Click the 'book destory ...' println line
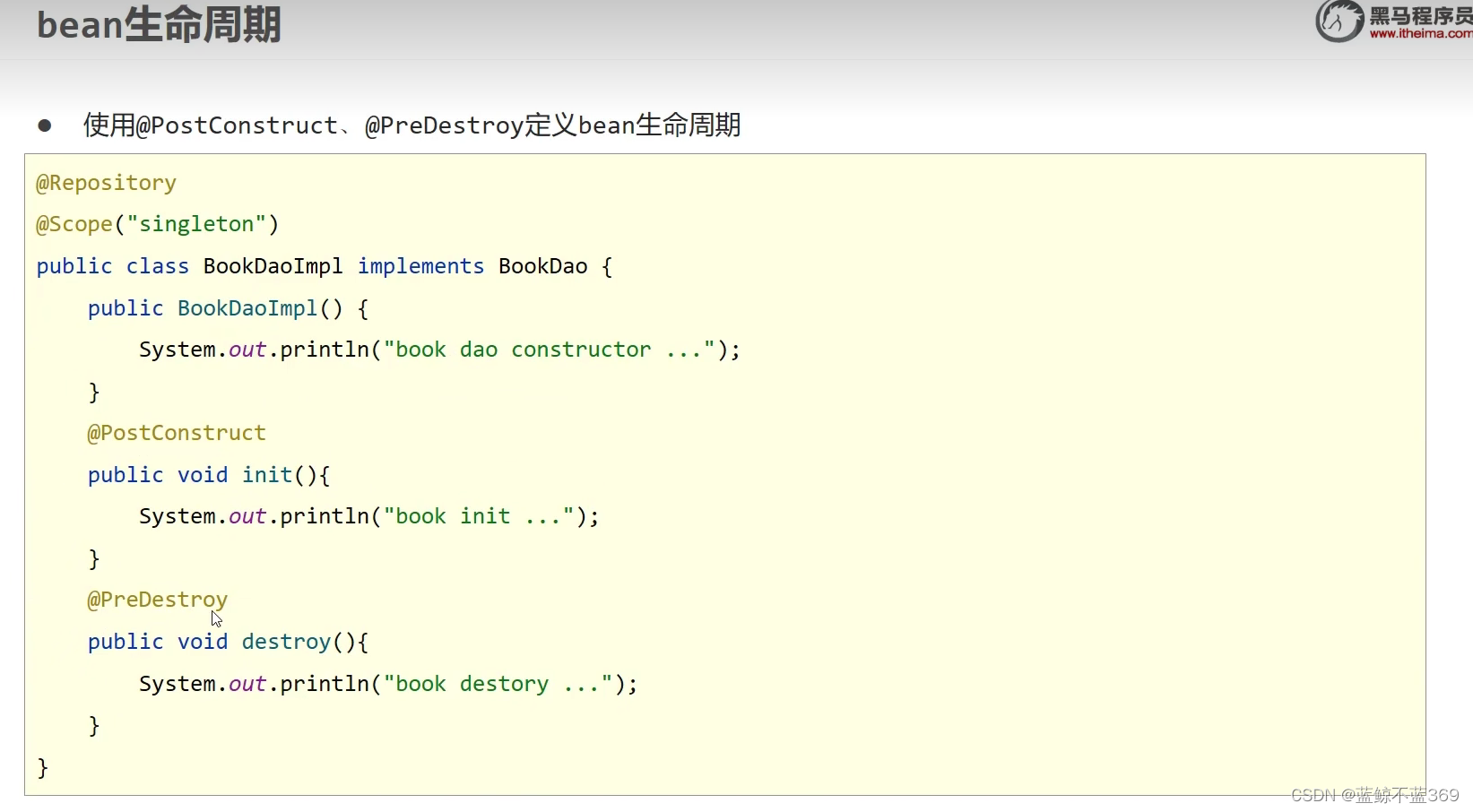Viewport: 1473px width, 812px height. tap(388, 684)
